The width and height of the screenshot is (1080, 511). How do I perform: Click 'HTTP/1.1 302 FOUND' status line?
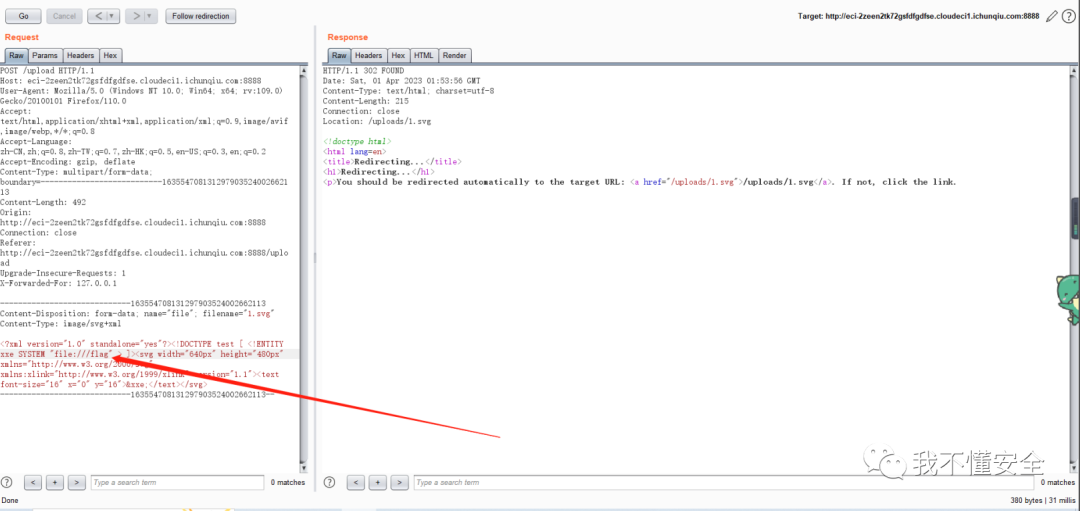pyautogui.click(x=363, y=70)
